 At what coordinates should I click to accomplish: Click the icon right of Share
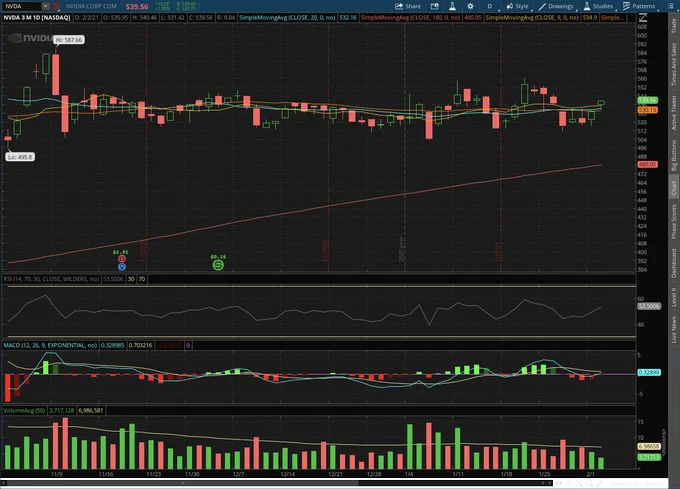434,6
